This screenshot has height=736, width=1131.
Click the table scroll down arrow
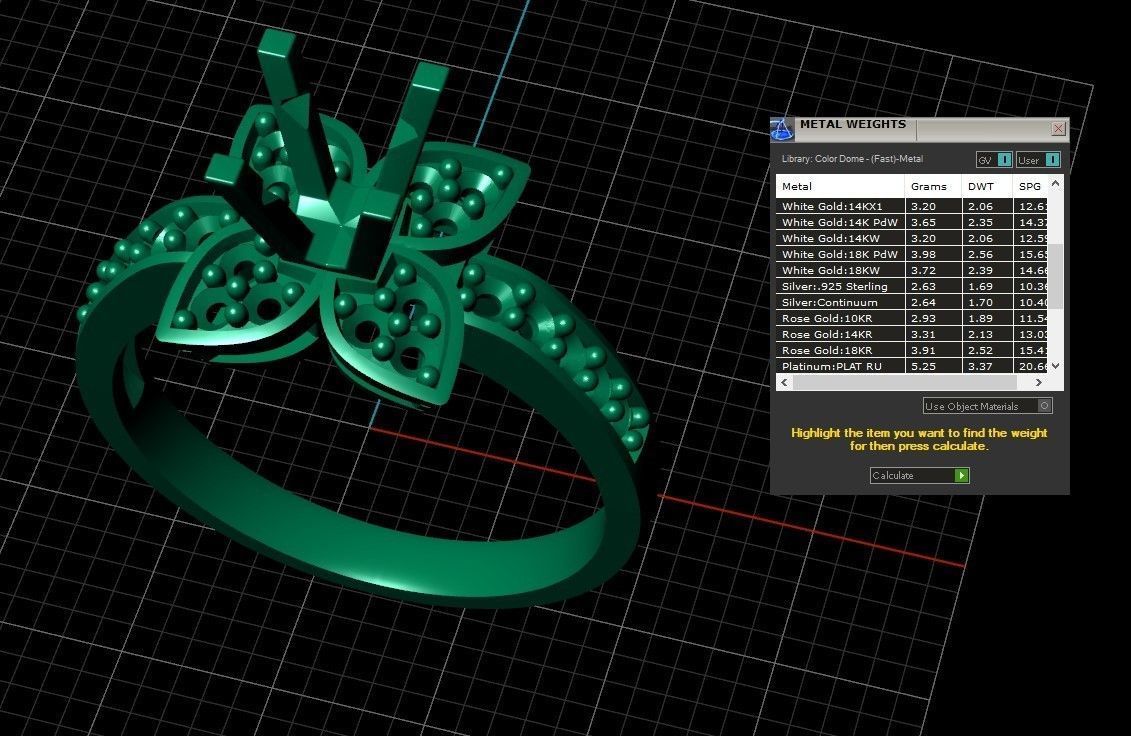[1055, 366]
